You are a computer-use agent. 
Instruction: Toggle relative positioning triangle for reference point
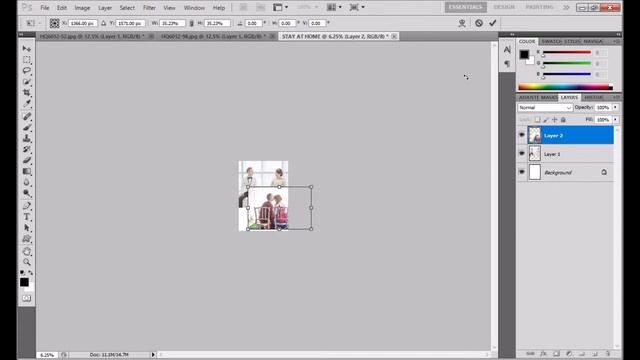104,23
